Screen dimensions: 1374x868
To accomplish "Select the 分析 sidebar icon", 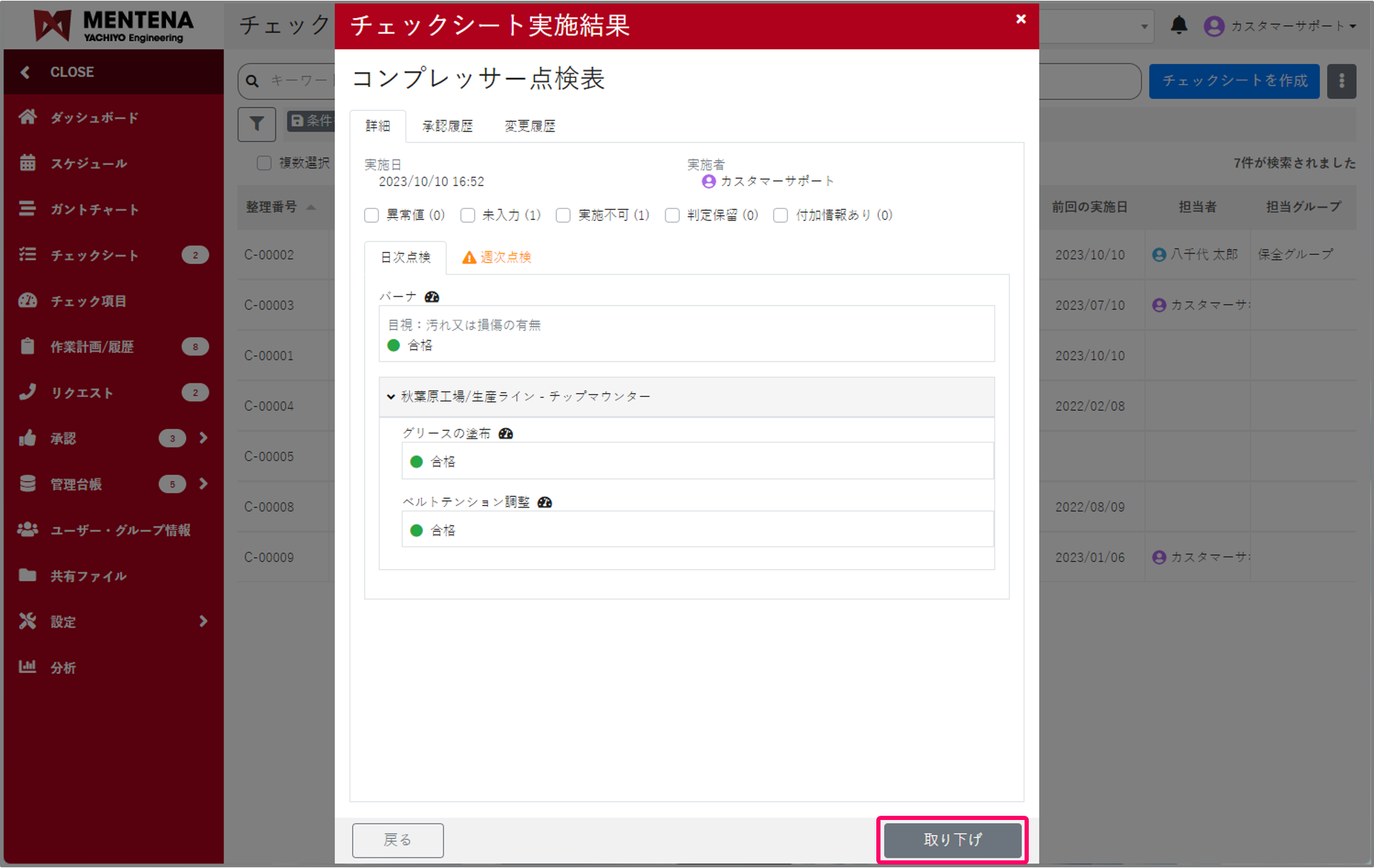I will (x=28, y=667).
